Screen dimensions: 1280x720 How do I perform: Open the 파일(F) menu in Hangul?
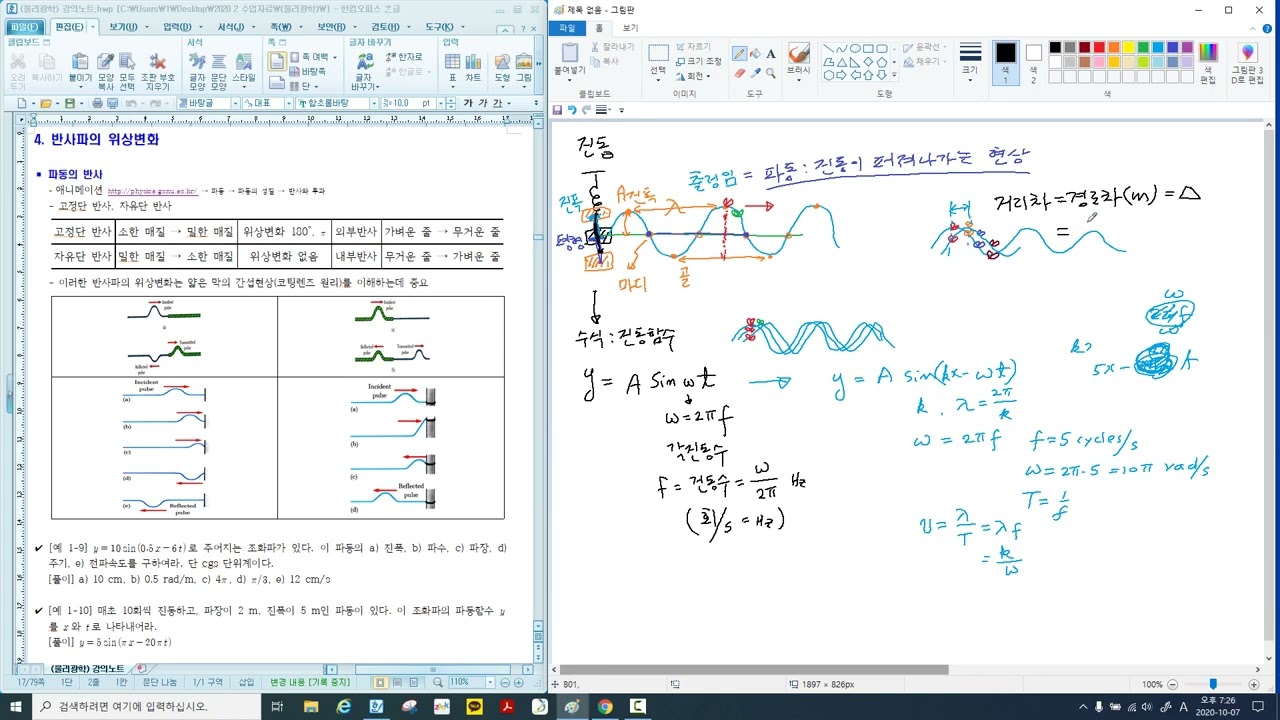[25, 27]
